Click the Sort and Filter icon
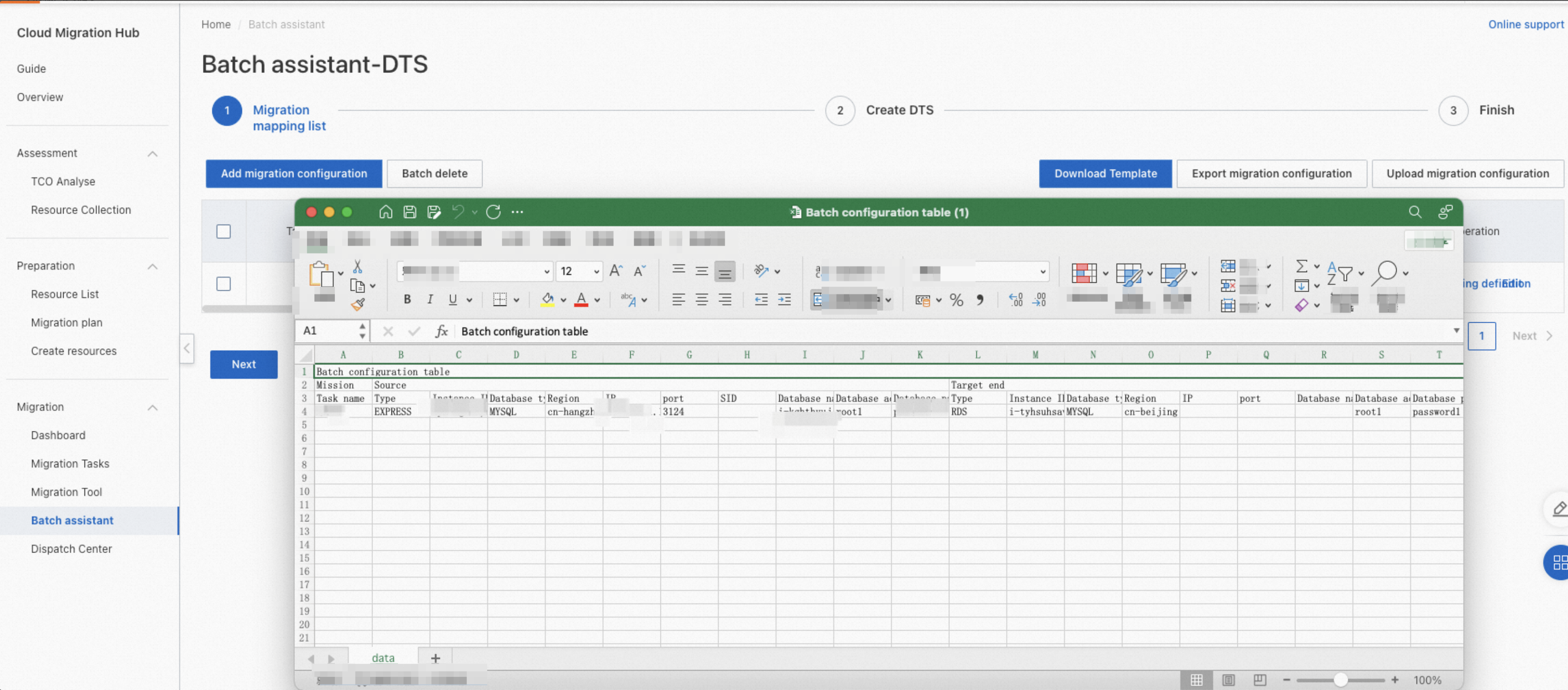 coord(1340,273)
